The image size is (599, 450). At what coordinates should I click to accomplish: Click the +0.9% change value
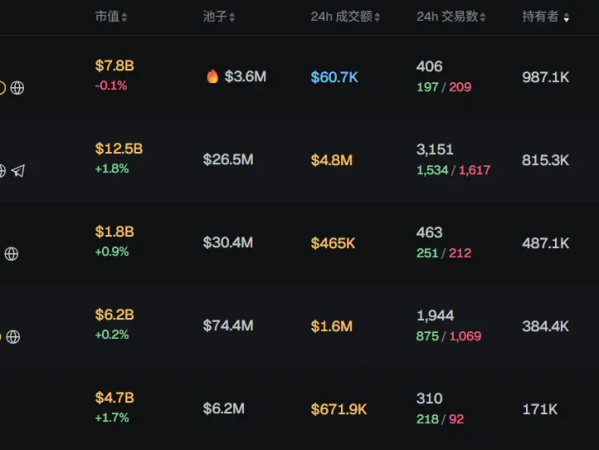[112, 251]
